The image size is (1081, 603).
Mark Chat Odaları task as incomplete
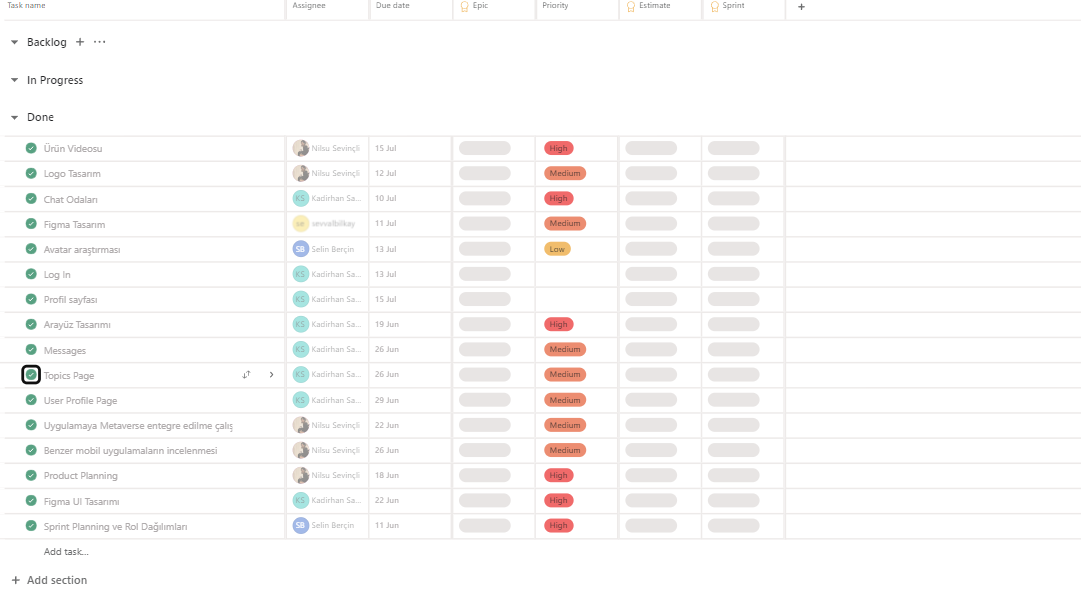[31, 198]
